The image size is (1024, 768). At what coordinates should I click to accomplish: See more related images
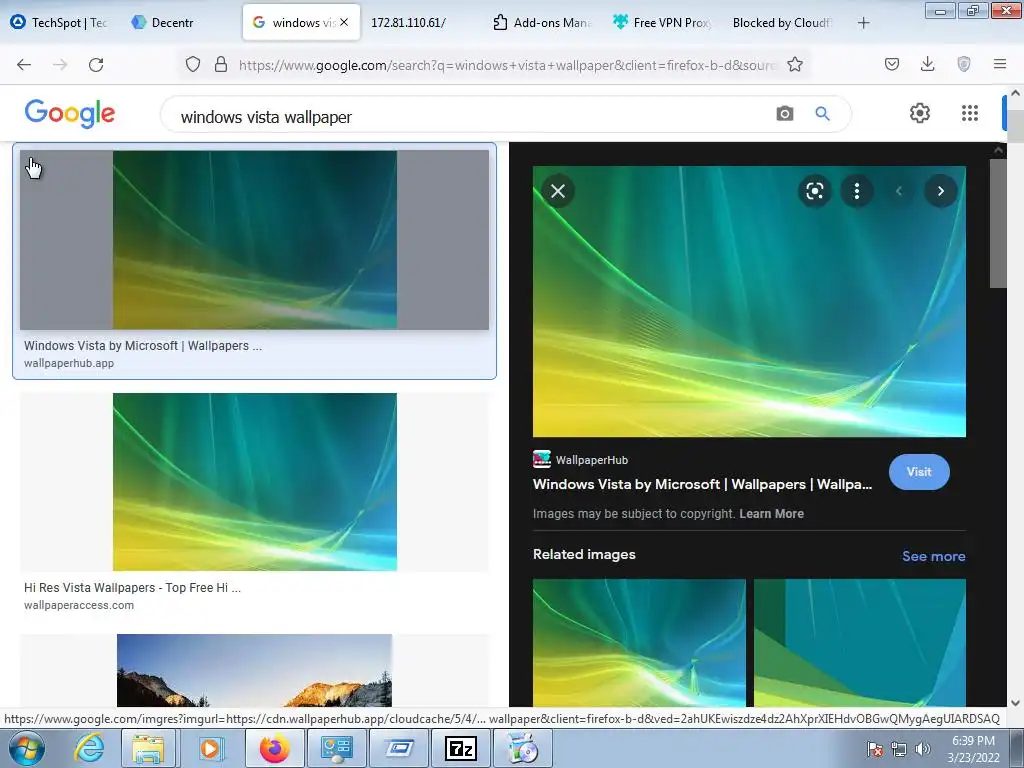pos(933,556)
